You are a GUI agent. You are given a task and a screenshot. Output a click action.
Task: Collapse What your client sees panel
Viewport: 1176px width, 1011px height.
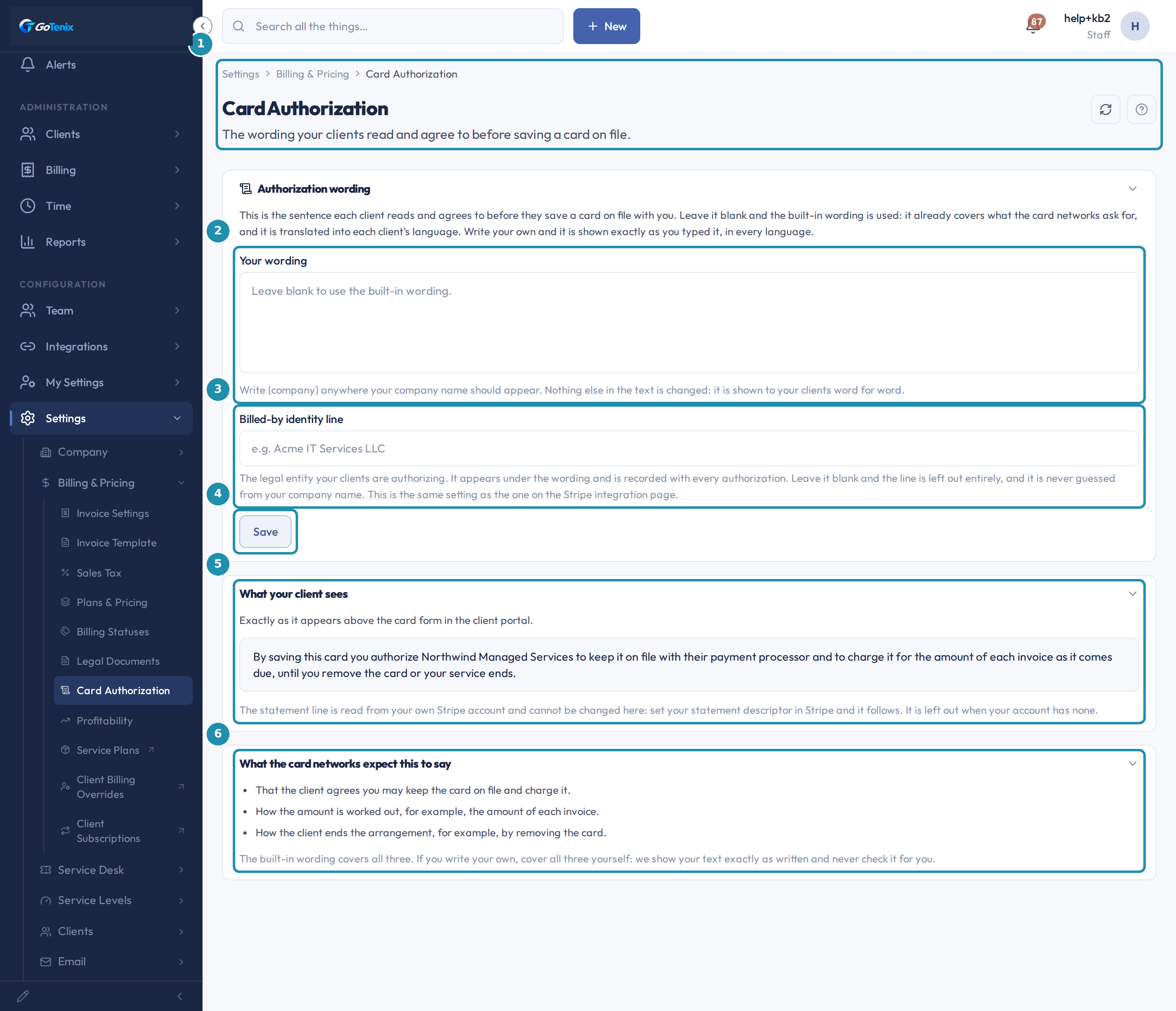click(x=1132, y=594)
